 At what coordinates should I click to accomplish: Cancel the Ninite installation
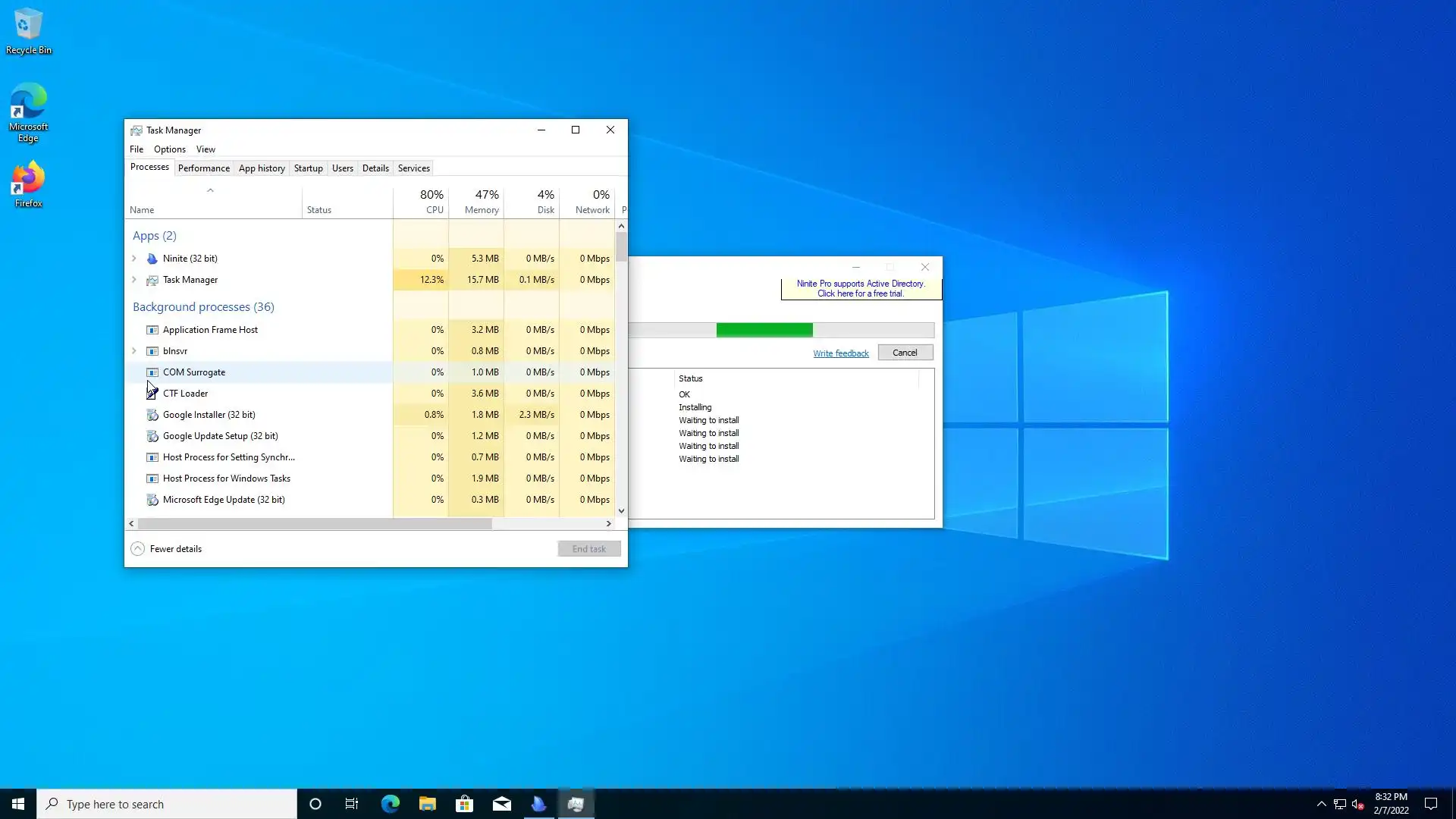[905, 353]
